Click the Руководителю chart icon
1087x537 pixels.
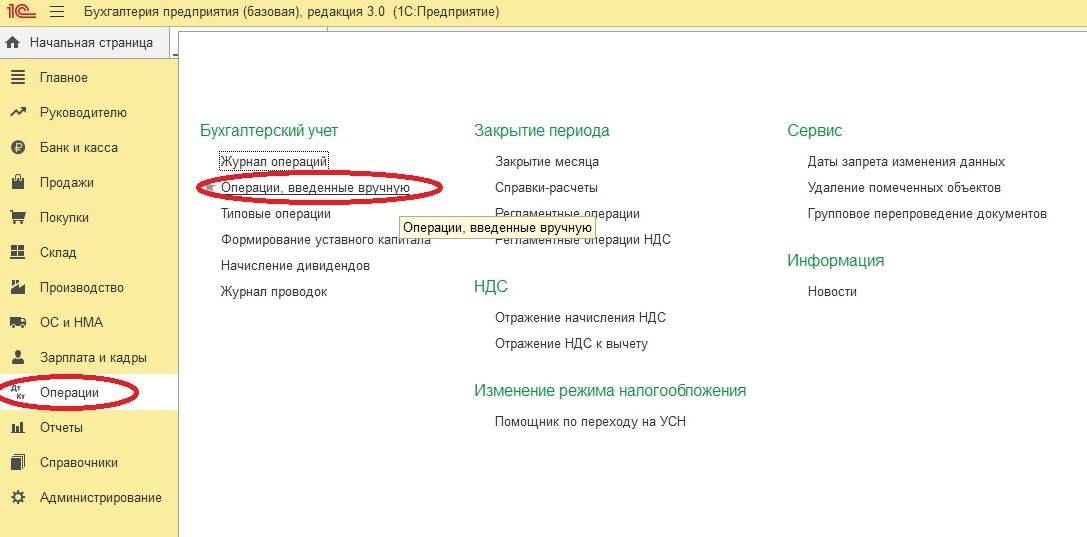pos(17,113)
